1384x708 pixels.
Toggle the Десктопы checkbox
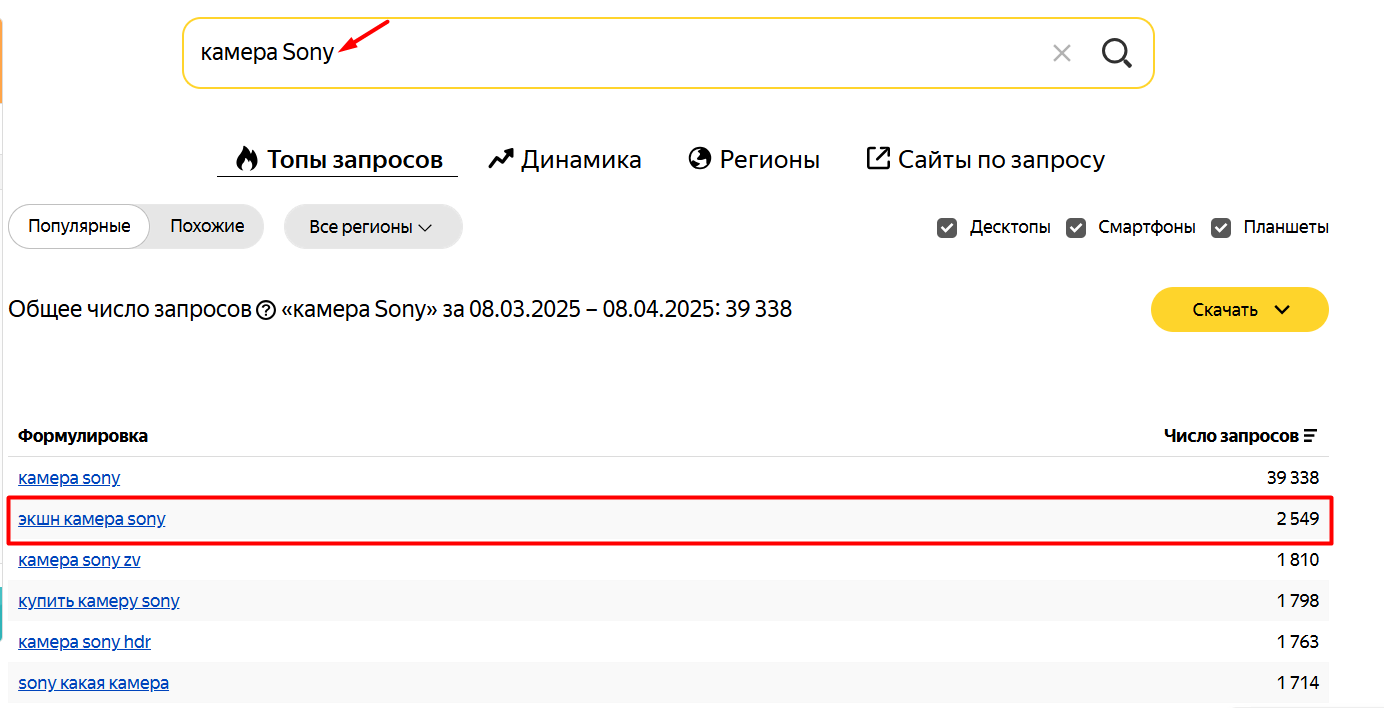point(947,227)
